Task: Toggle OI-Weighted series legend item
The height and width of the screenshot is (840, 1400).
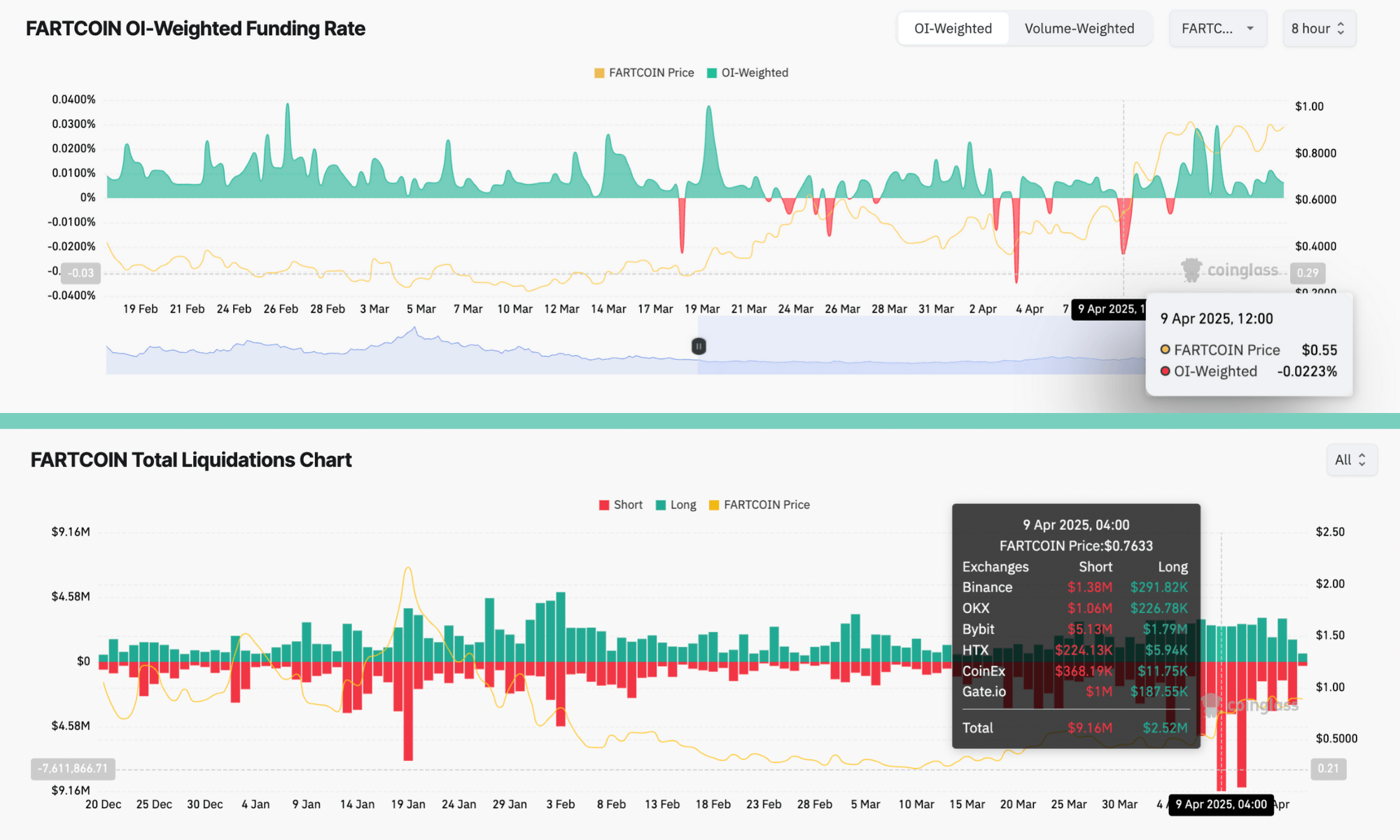Action: click(754, 73)
